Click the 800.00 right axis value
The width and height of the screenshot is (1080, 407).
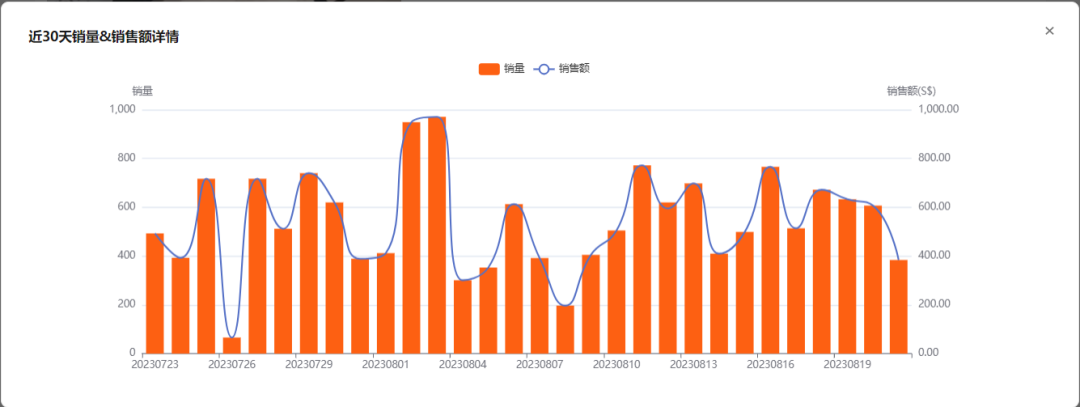point(935,158)
